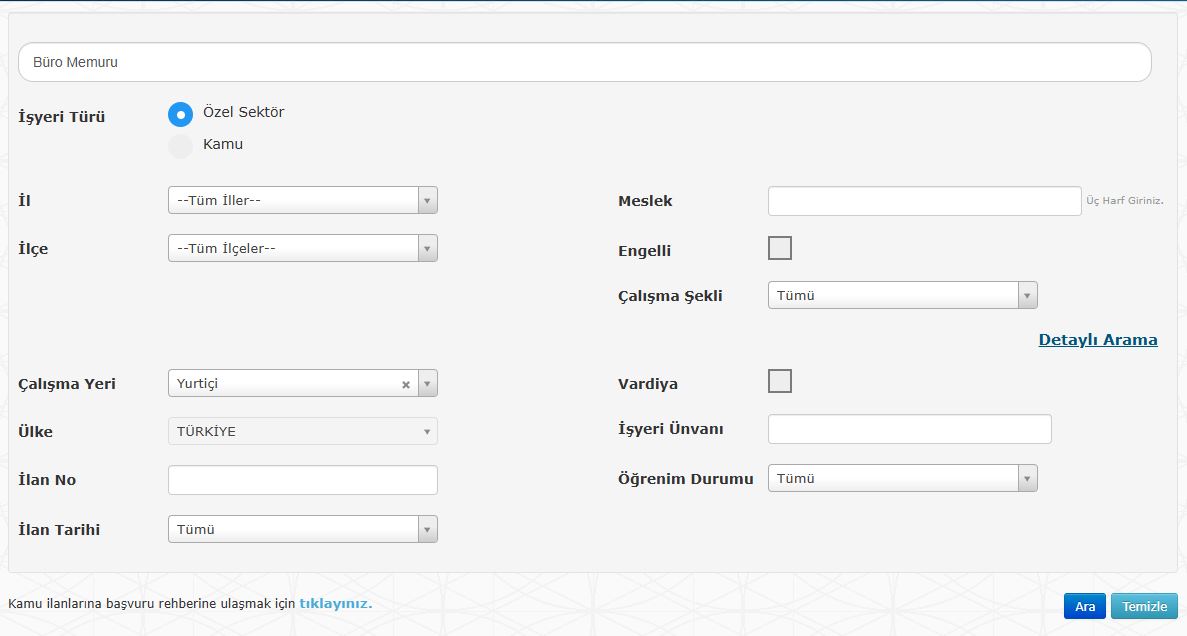Viewport: 1187px width, 636px height.
Task: Clear the Çalışma Yeri selection with x icon
Action: click(x=406, y=384)
